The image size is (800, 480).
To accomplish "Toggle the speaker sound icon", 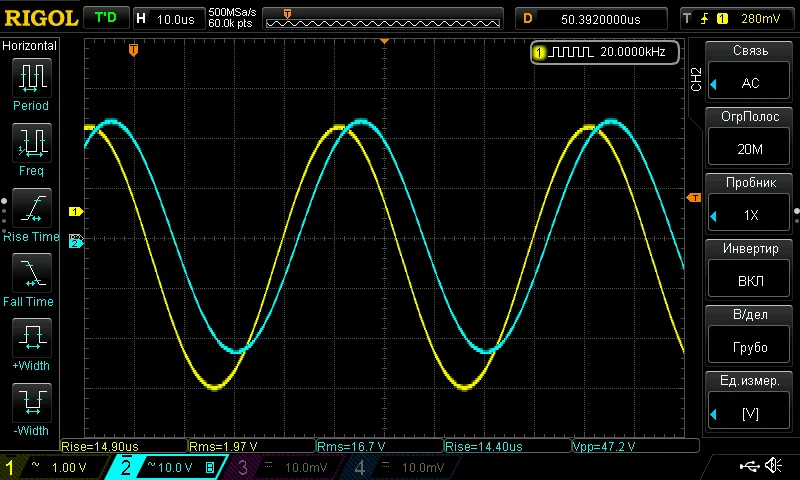I will [774, 465].
